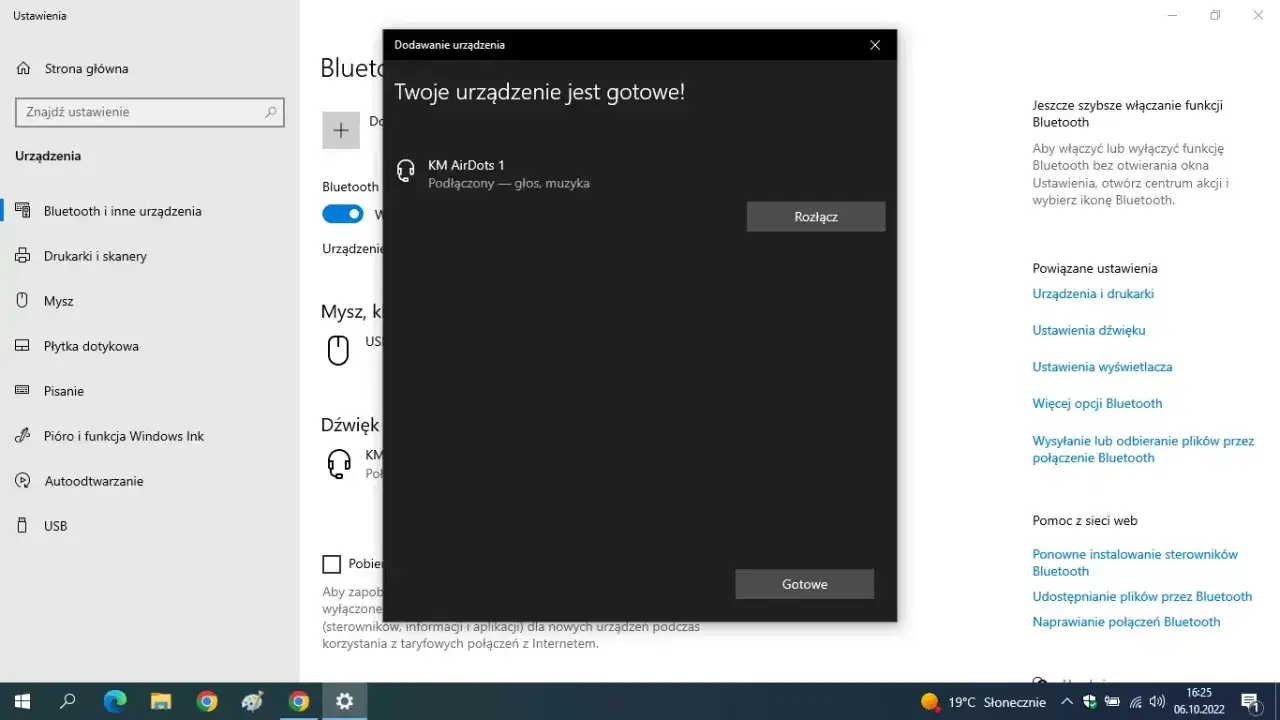Viewport: 1280px width, 720px height.
Task: Open Microsoft Edge from the taskbar
Action: [115, 701]
